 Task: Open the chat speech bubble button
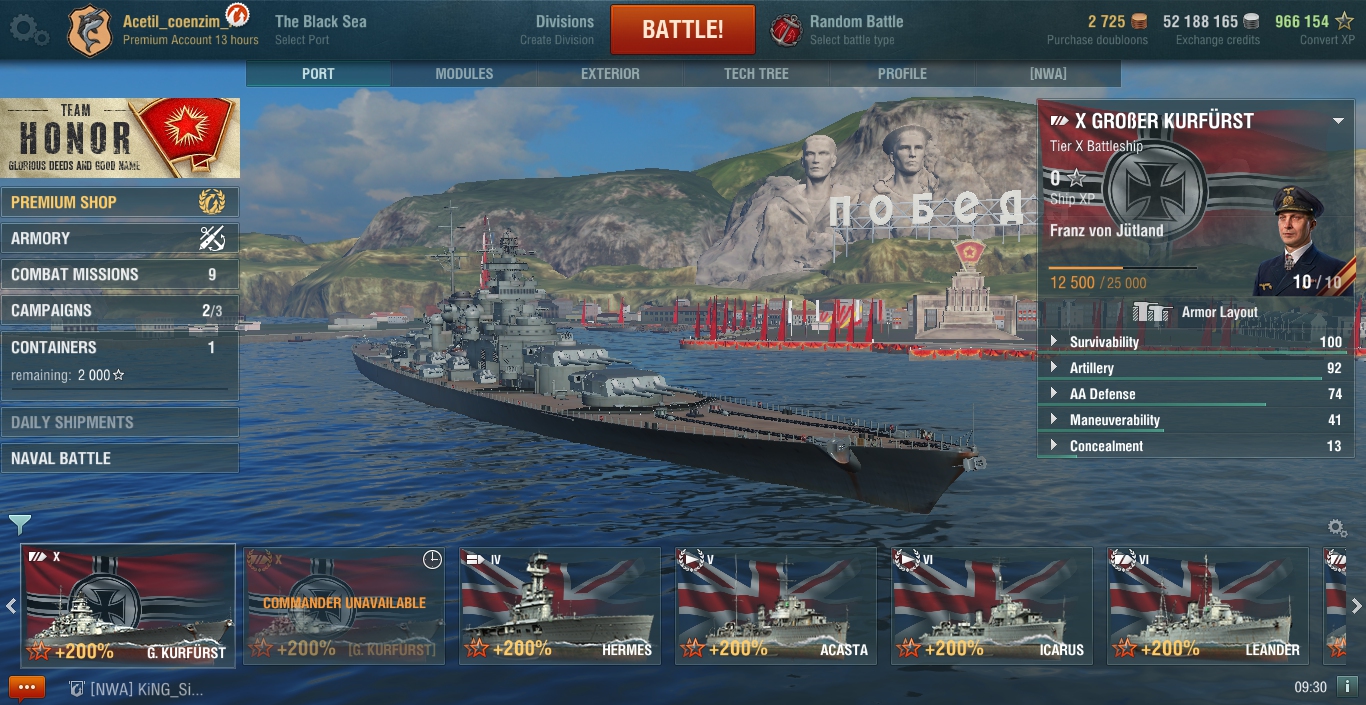point(27,688)
